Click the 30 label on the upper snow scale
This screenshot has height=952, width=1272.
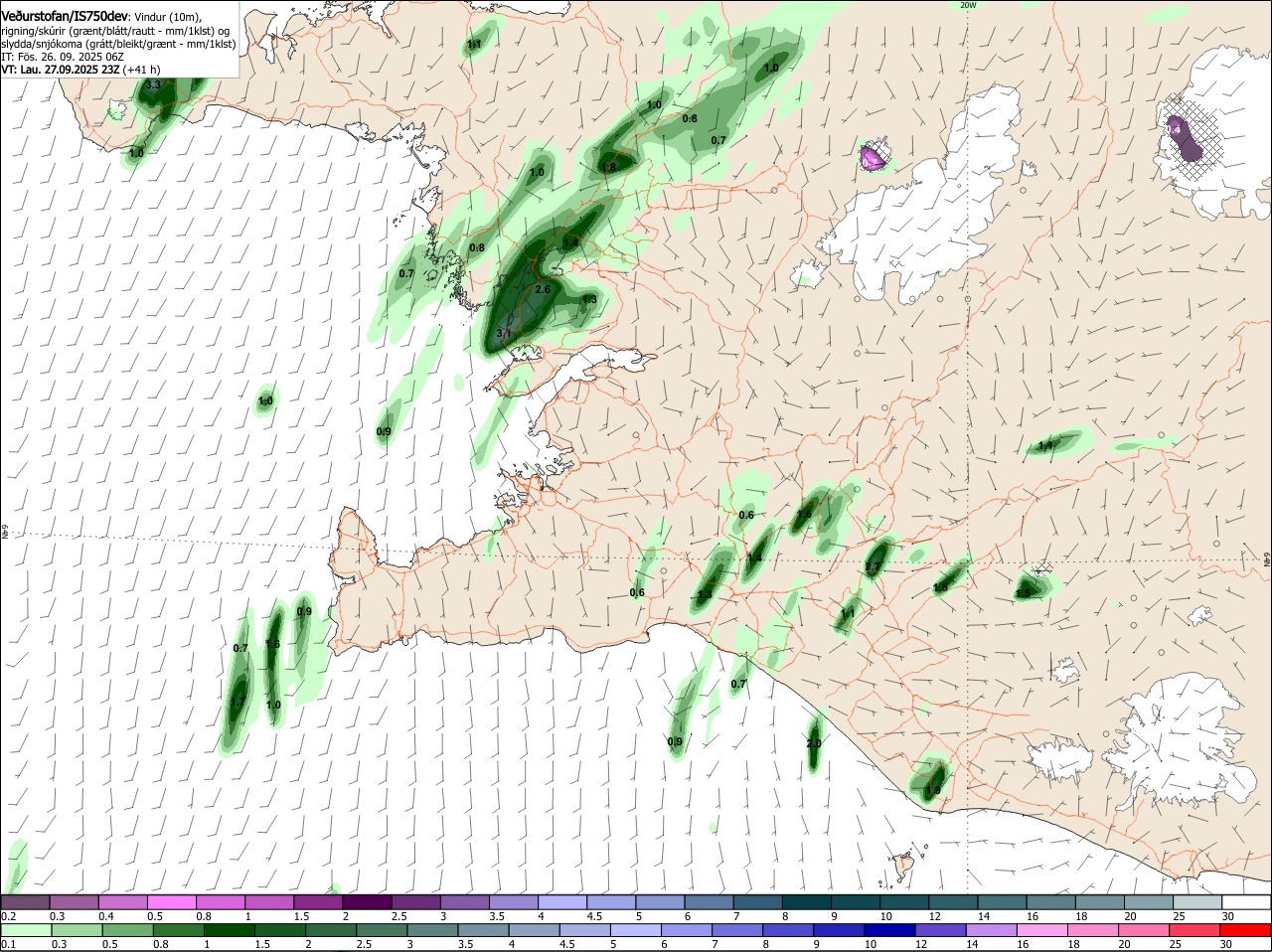coord(1228,916)
